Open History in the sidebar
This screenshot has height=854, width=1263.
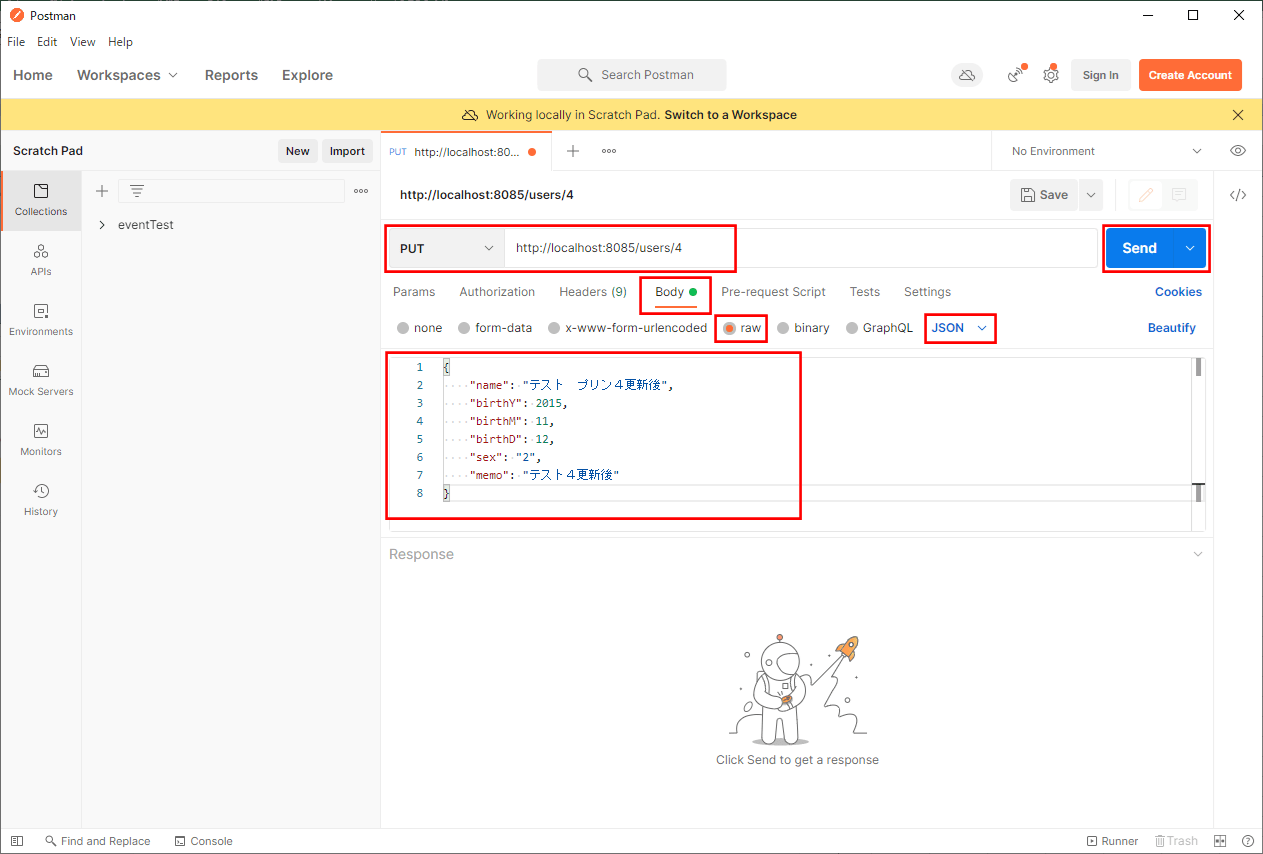point(40,499)
